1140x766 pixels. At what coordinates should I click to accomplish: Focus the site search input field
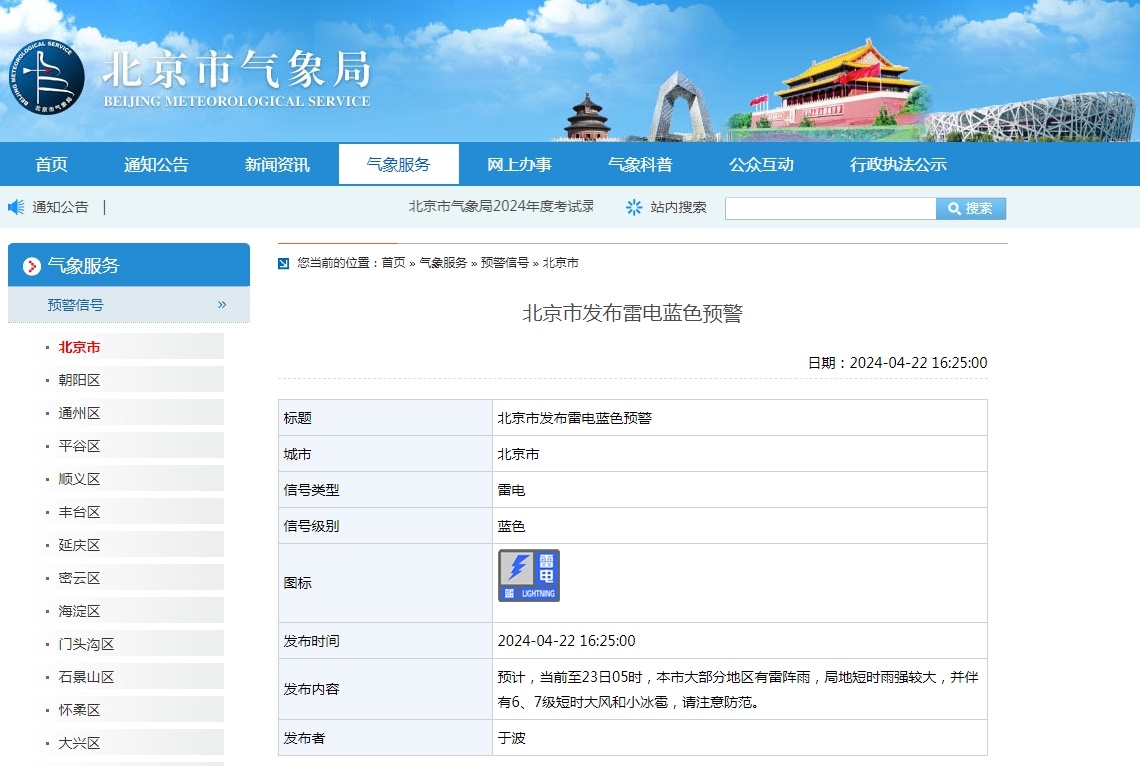830,209
